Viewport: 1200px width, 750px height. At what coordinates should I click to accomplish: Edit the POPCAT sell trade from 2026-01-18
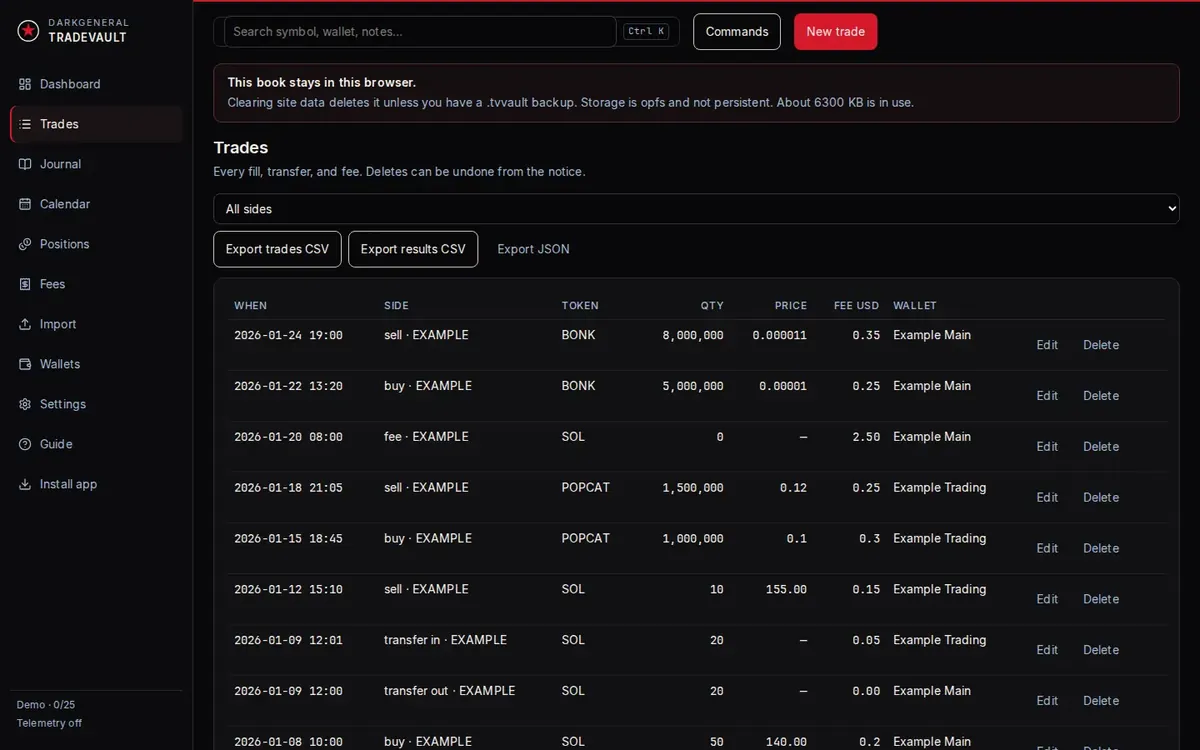click(x=1047, y=498)
